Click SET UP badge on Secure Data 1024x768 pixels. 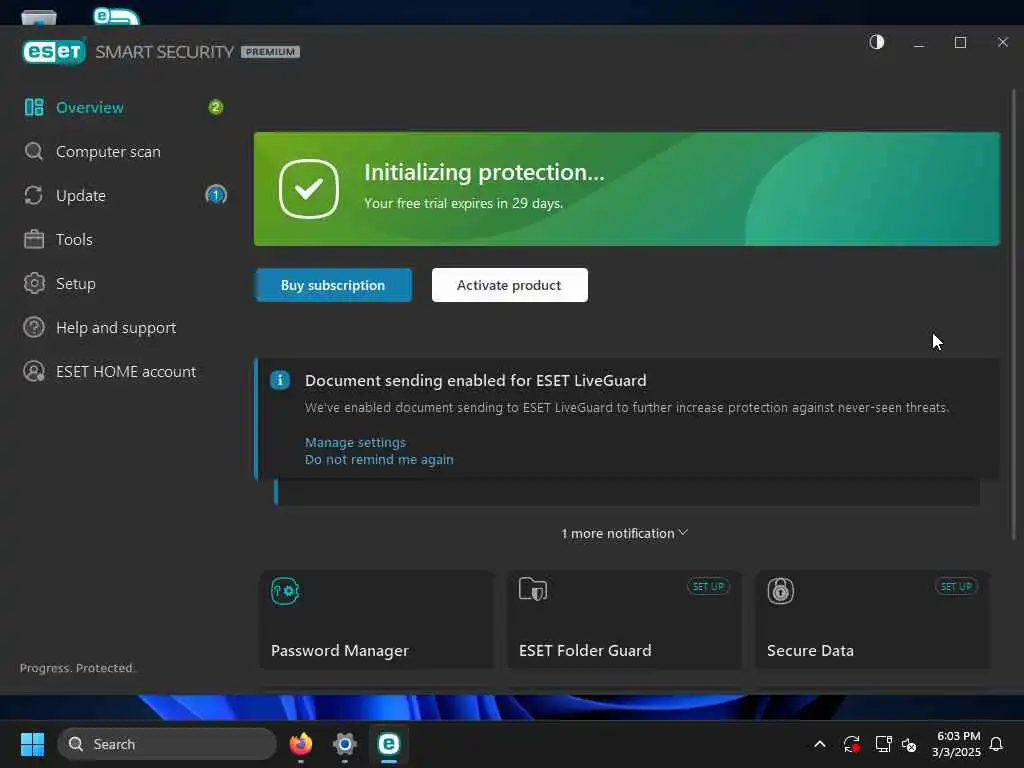(x=956, y=586)
